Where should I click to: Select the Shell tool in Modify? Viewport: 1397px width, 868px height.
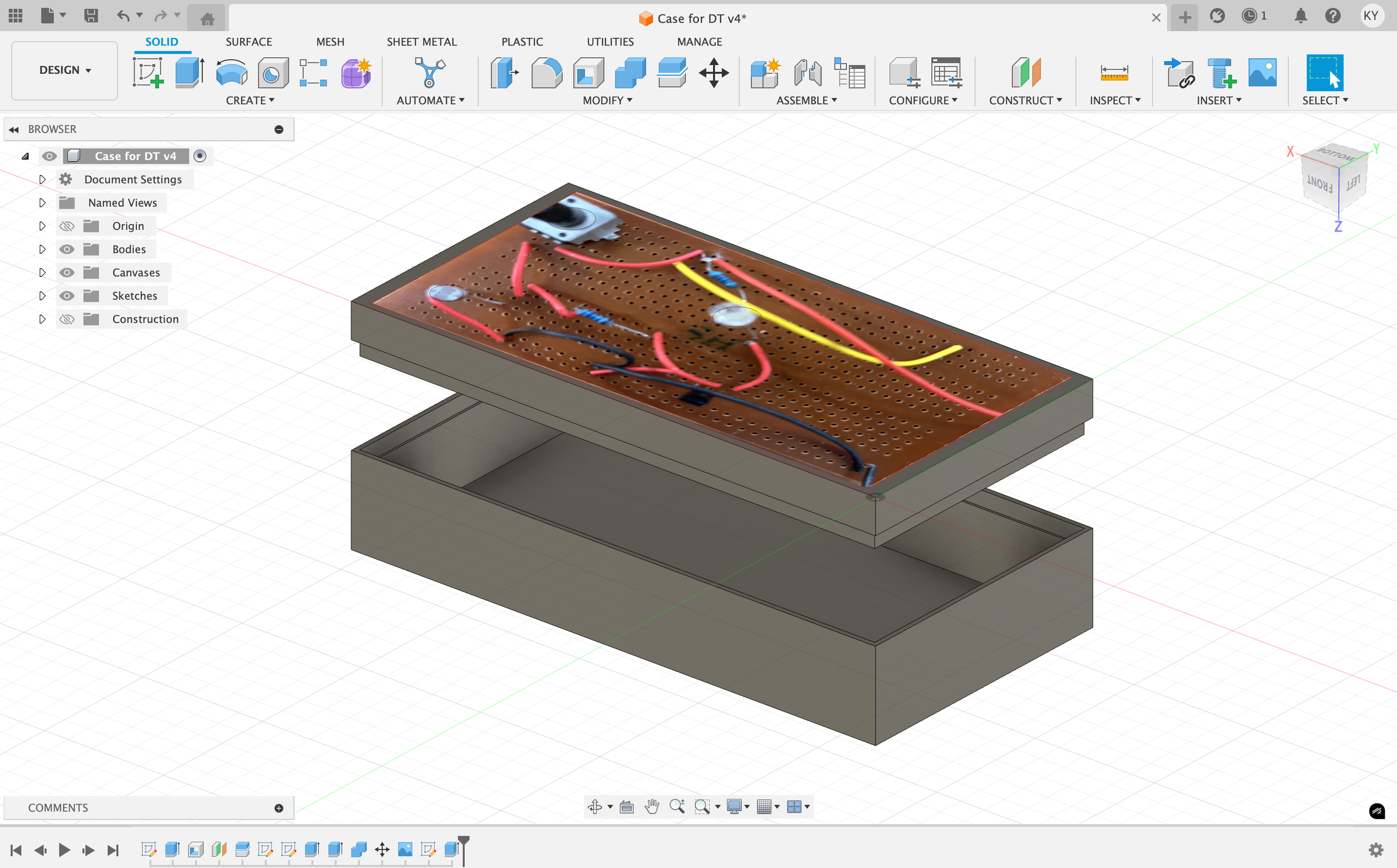point(588,73)
